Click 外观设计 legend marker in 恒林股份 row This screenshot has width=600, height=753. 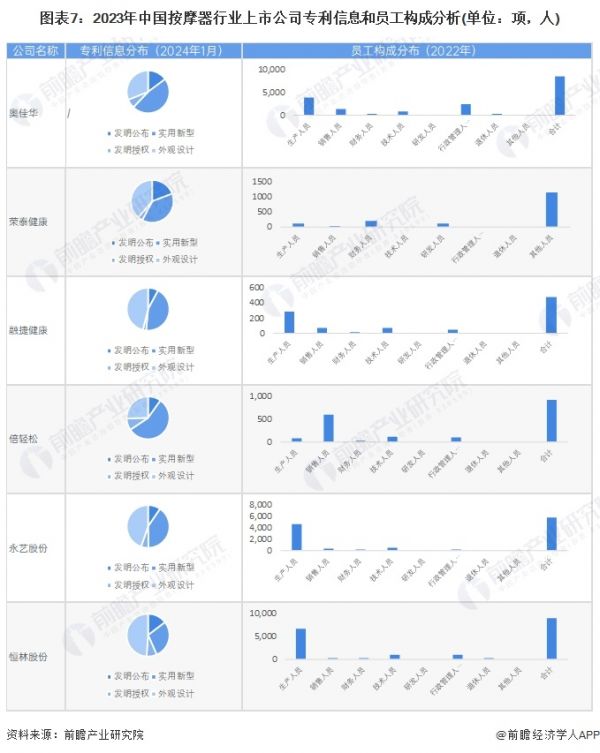pos(154,693)
